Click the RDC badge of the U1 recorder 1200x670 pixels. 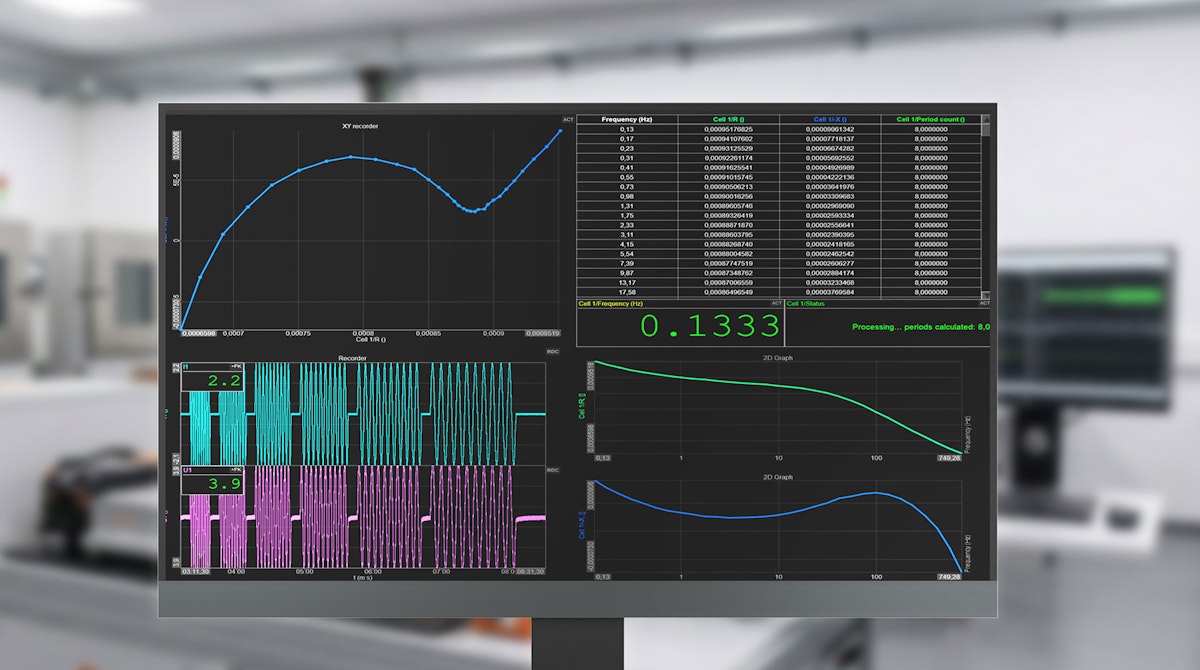552,470
